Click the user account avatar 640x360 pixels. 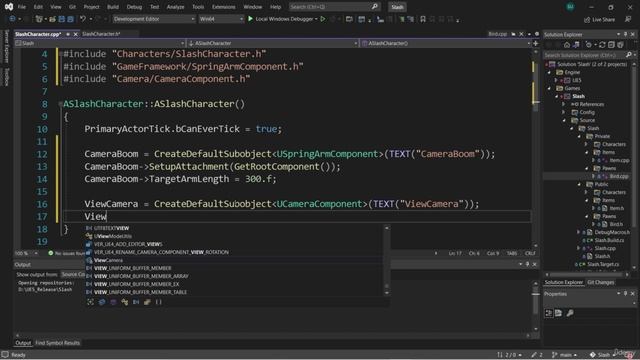click(x=570, y=7)
